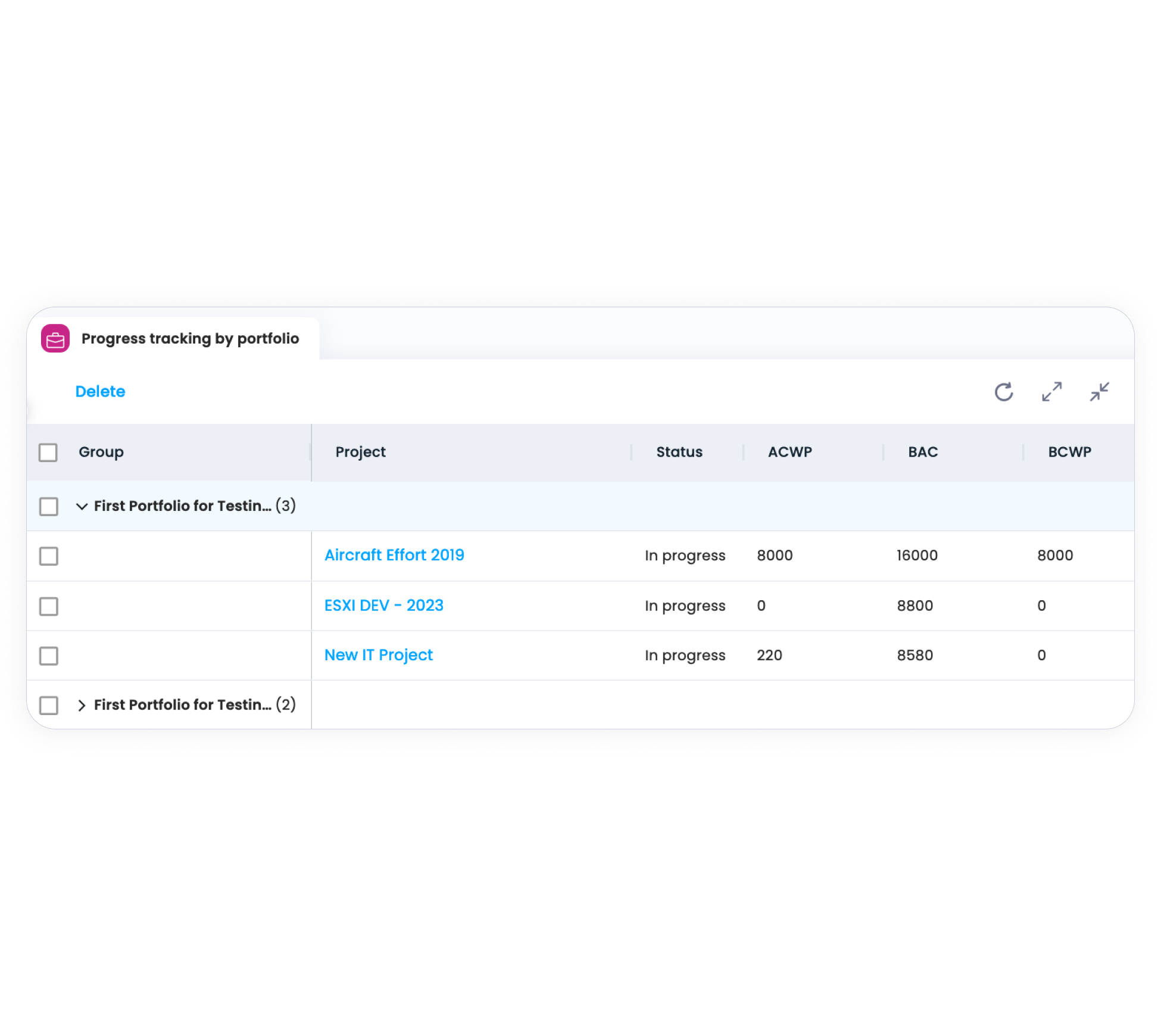Toggle the select-all checkbox in header

[x=48, y=453]
